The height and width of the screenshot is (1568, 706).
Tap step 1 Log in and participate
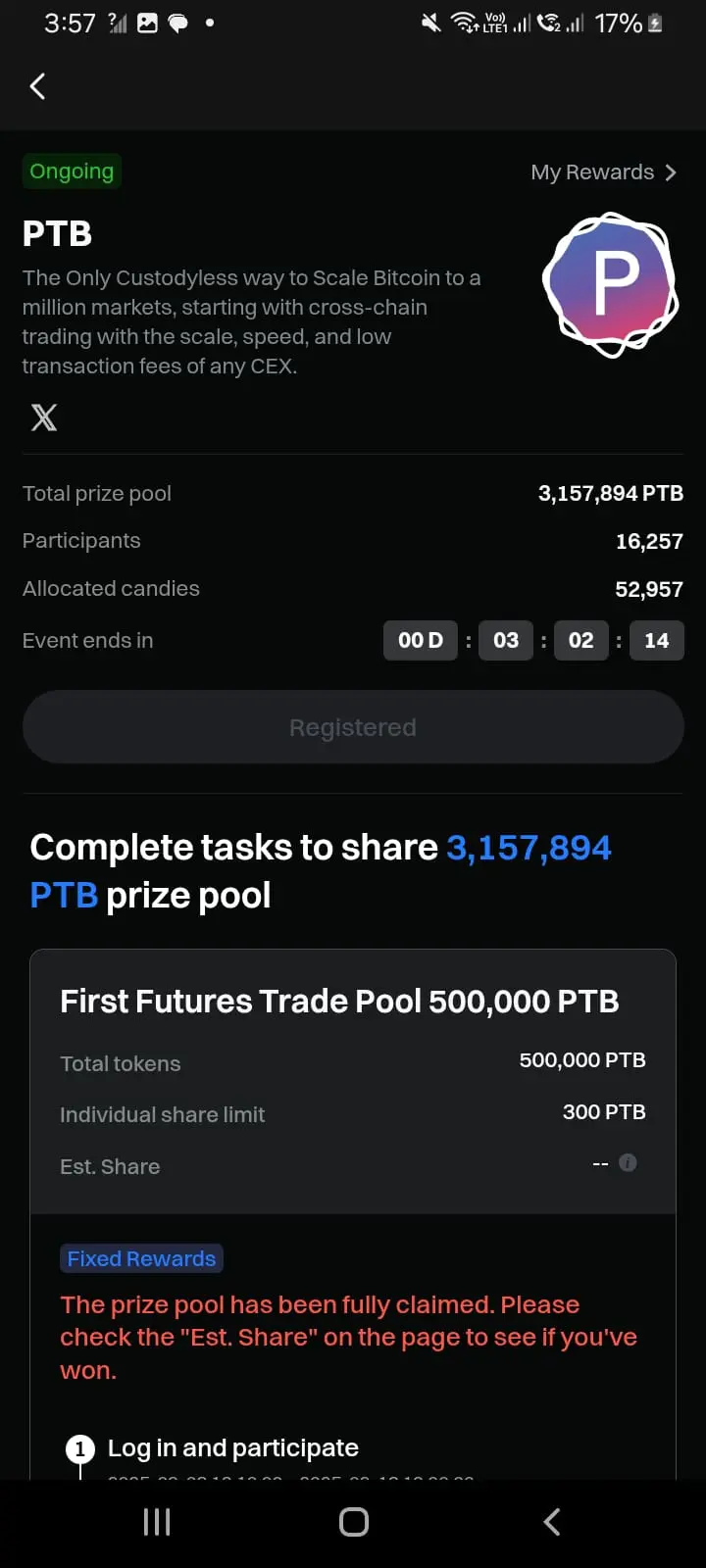(x=232, y=1447)
